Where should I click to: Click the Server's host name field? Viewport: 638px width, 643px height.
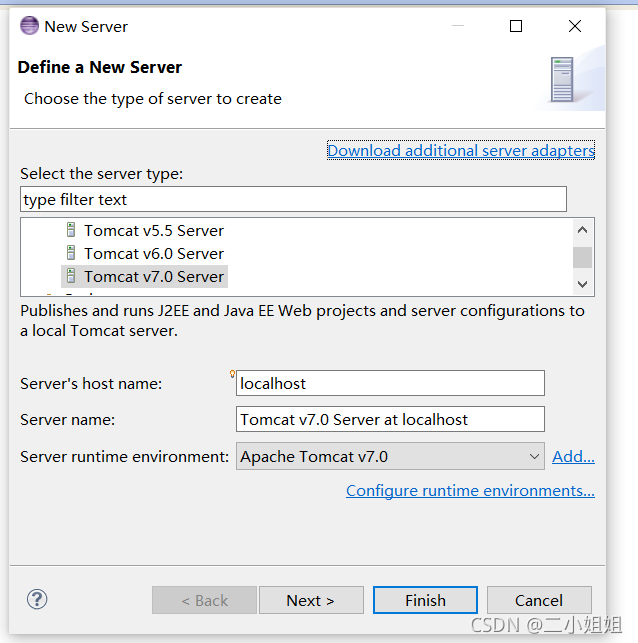click(x=390, y=383)
